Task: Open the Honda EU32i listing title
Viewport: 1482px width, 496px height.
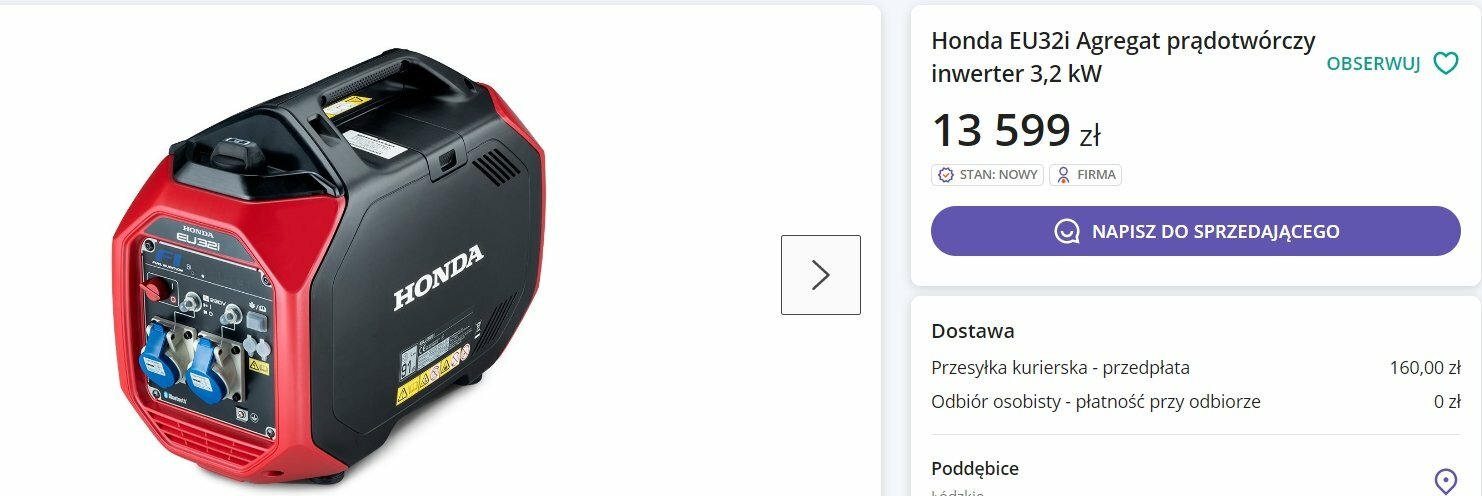Action: (1123, 57)
